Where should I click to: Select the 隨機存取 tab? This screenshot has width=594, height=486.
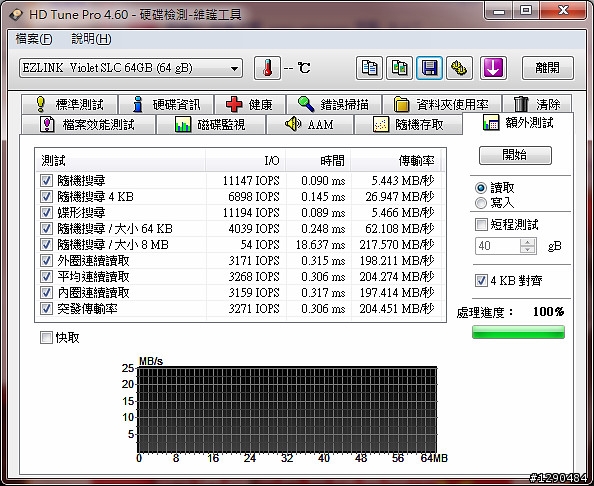[408, 125]
